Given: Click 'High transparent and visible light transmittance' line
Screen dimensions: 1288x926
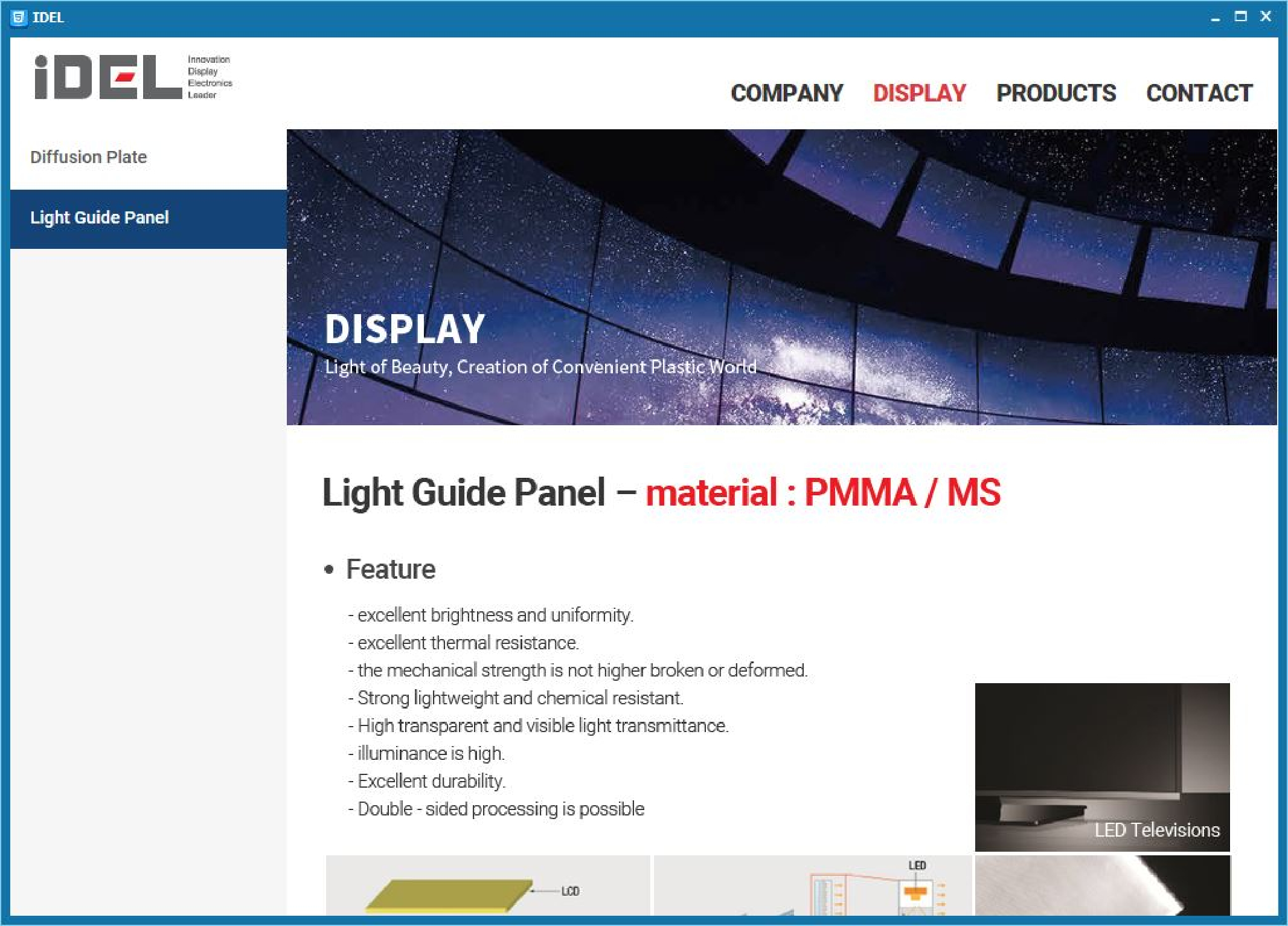Looking at the screenshot, I should (x=539, y=725).
